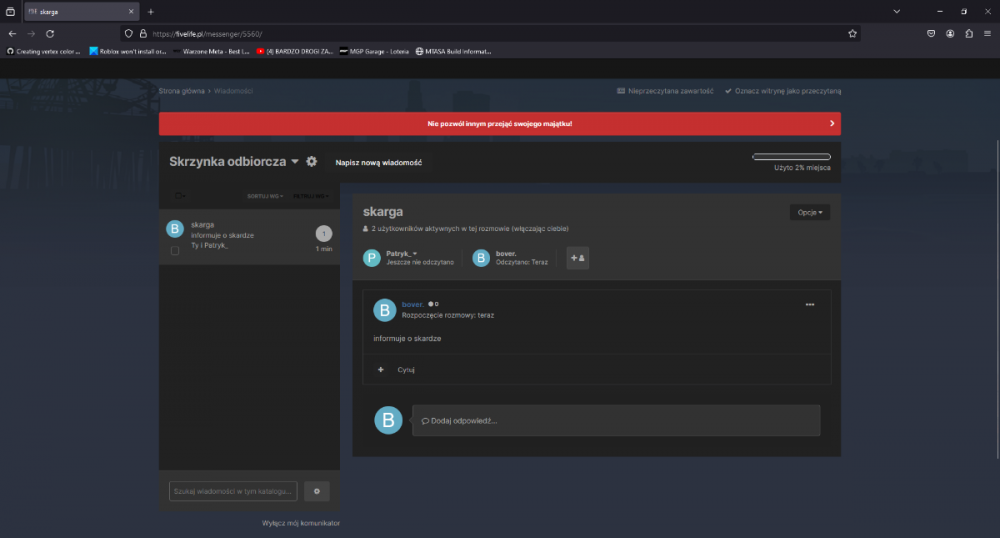
Task: Open the list all tabs chevron
Action: point(896,11)
